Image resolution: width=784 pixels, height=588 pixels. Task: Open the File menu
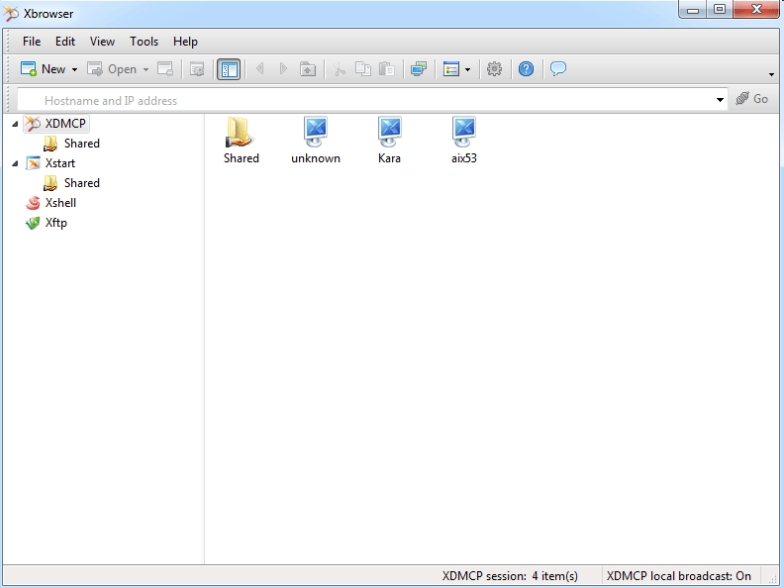click(x=32, y=42)
